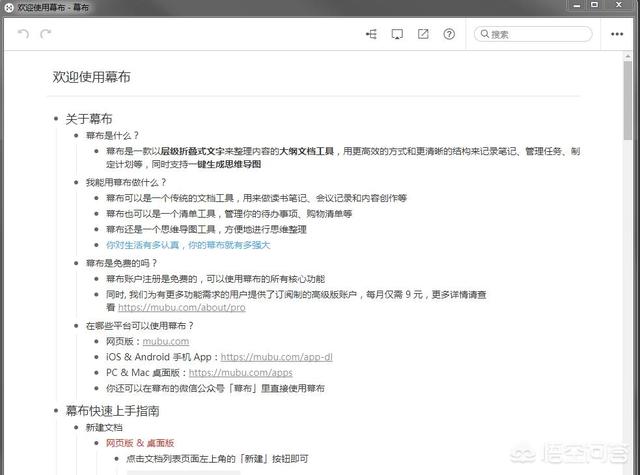640x475 pixels.
Task: Click the line 点击文档列表页面左上角的「新建」按钮即可
Action: click(x=217, y=459)
